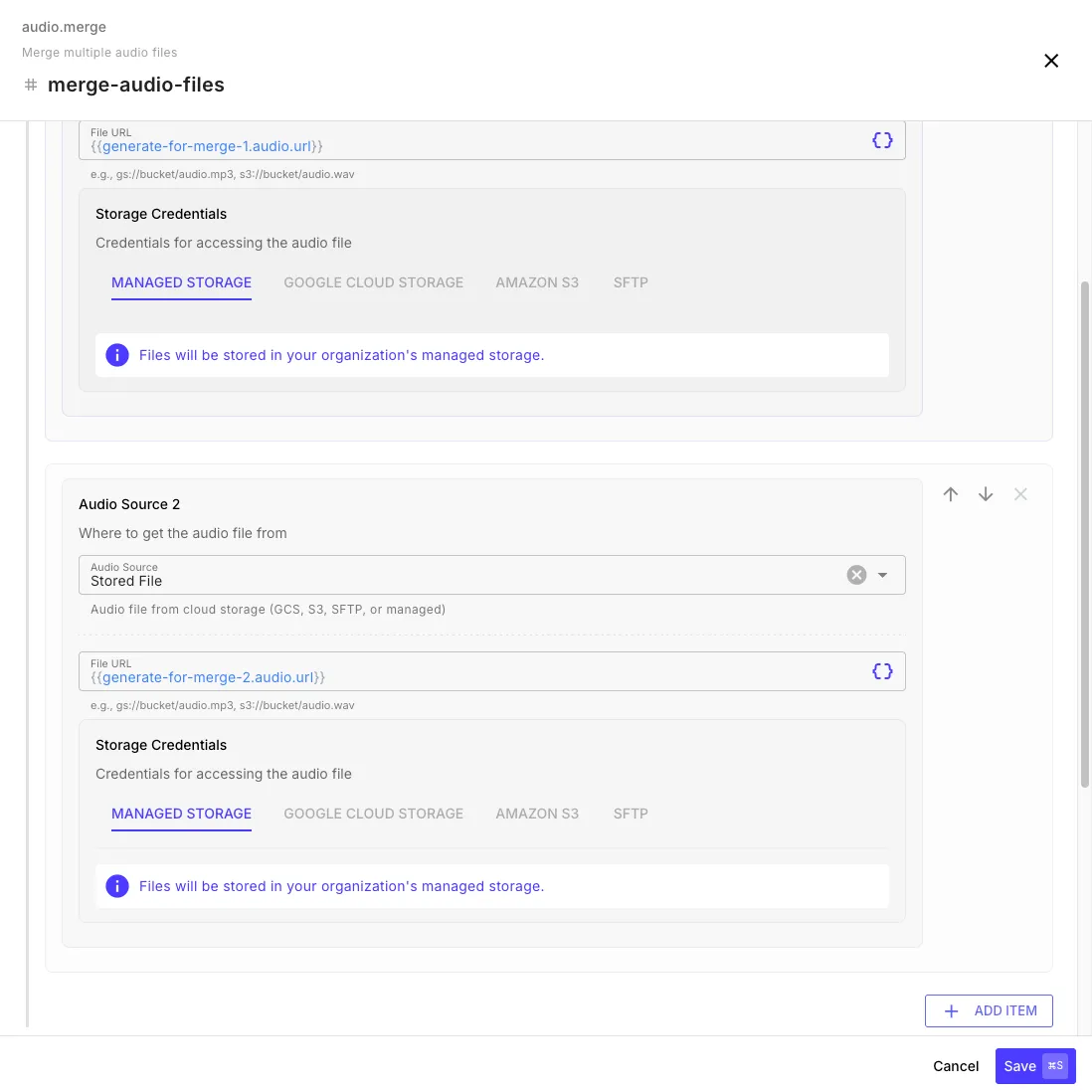Click the down arrow icon for Audio Source 2

986,493
